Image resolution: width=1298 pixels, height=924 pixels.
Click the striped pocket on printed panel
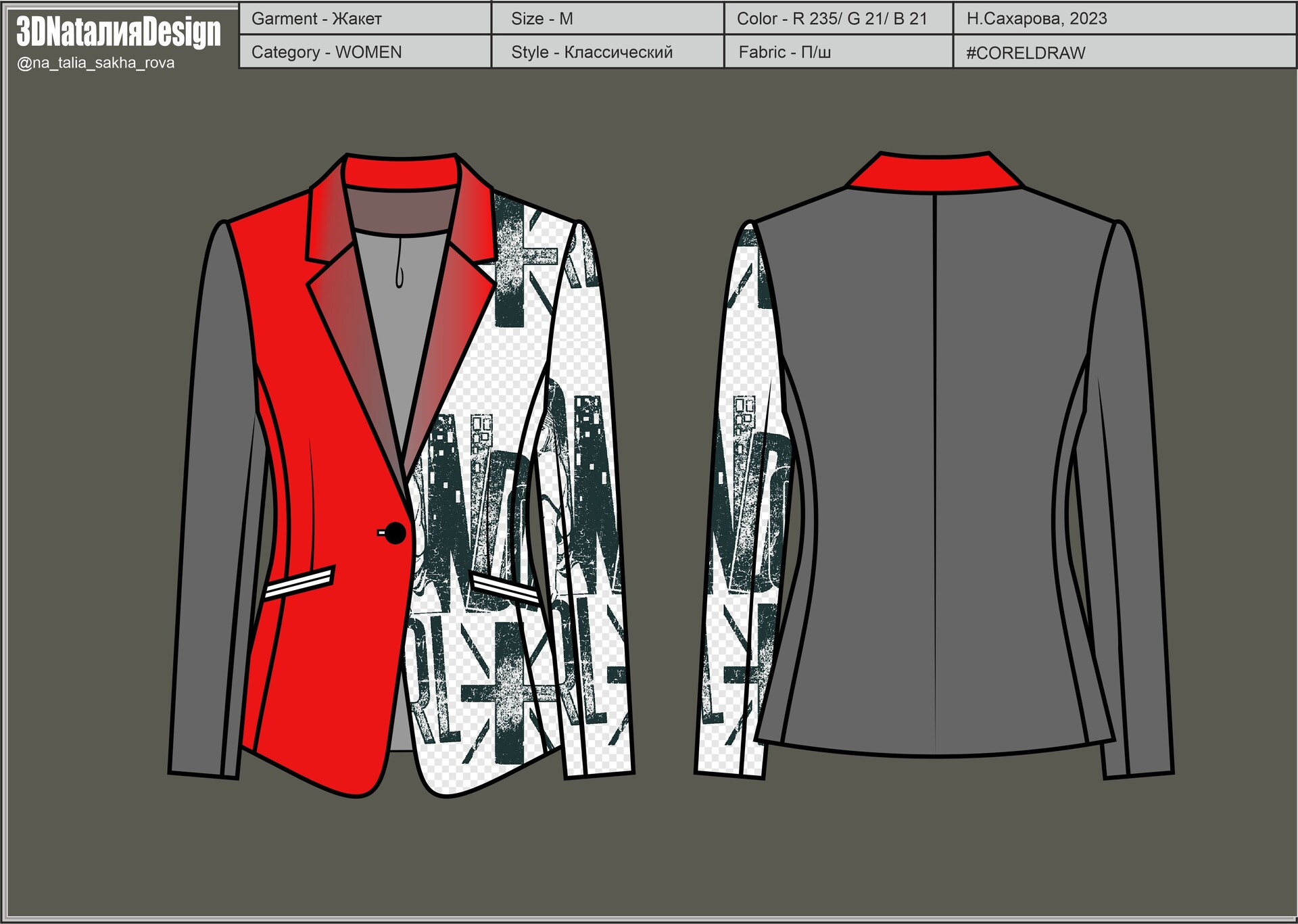[x=505, y=588]
